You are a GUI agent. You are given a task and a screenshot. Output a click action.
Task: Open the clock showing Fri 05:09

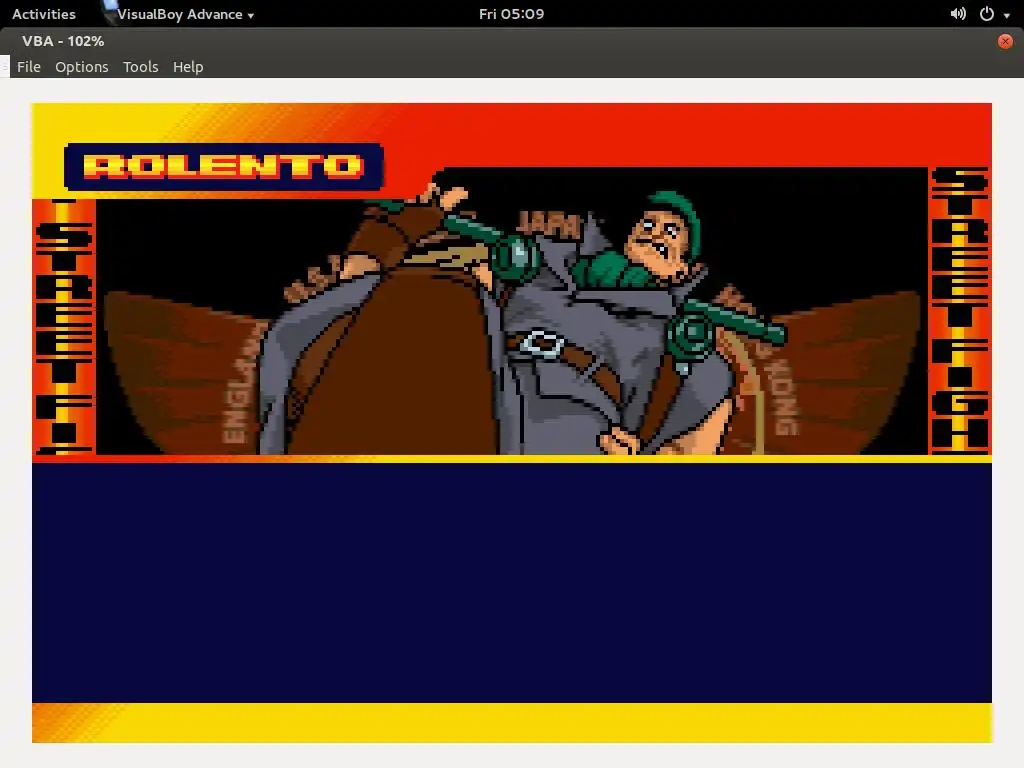[x=511, y=14]
